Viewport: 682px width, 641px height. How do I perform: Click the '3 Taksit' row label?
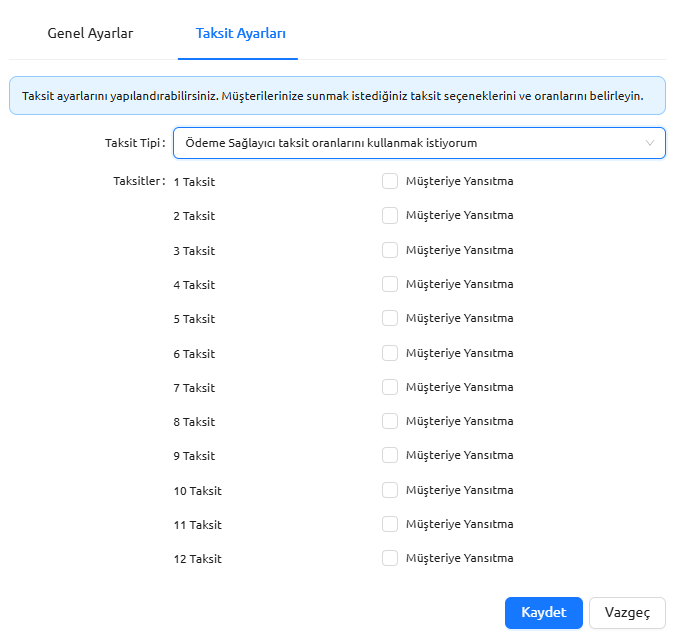(194, 251)
